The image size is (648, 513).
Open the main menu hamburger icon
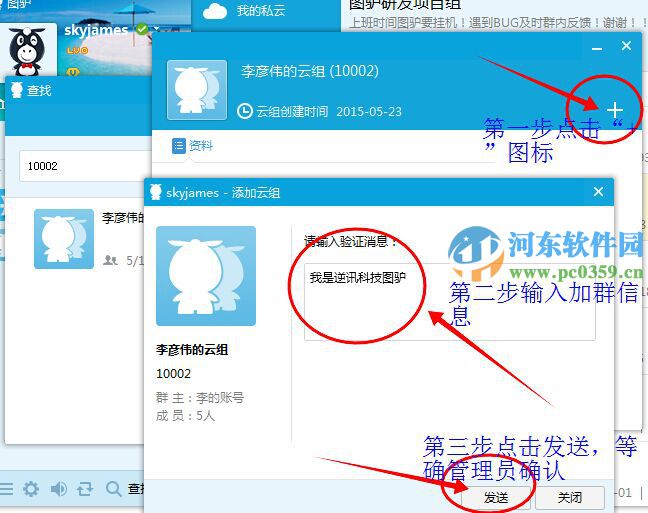6,489
